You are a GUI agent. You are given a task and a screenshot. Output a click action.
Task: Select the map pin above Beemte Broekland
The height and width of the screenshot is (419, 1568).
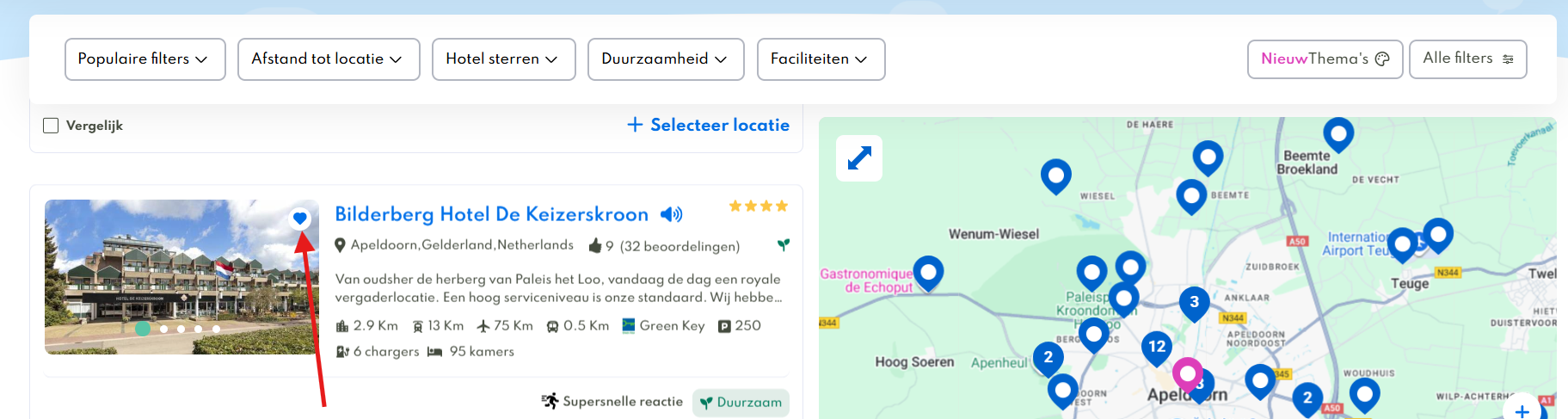point(1338,134)
